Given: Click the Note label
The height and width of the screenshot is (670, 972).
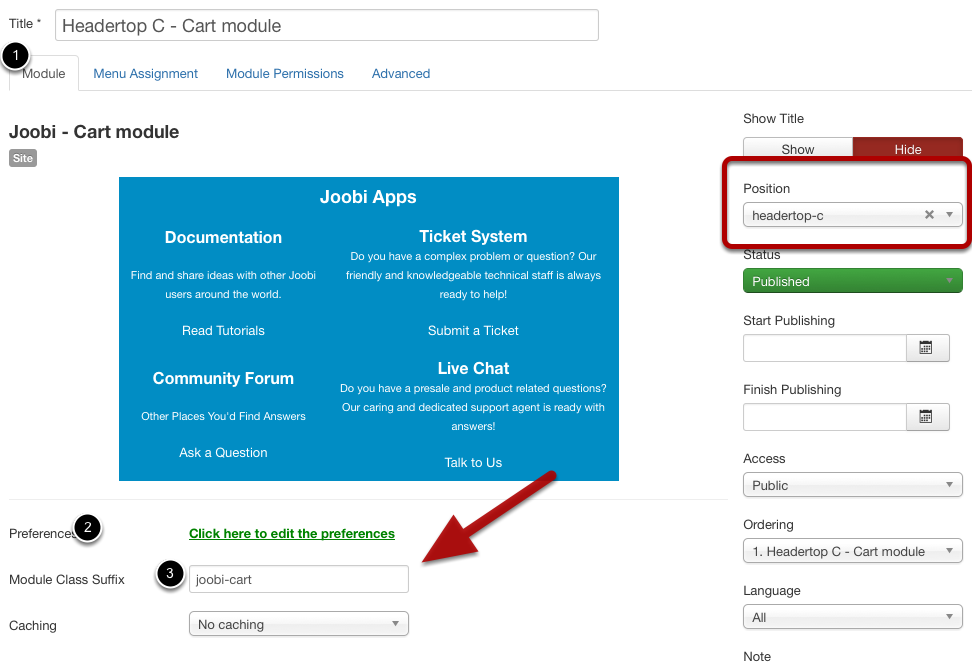Looking at the screenshot, I should click(757, 656).
